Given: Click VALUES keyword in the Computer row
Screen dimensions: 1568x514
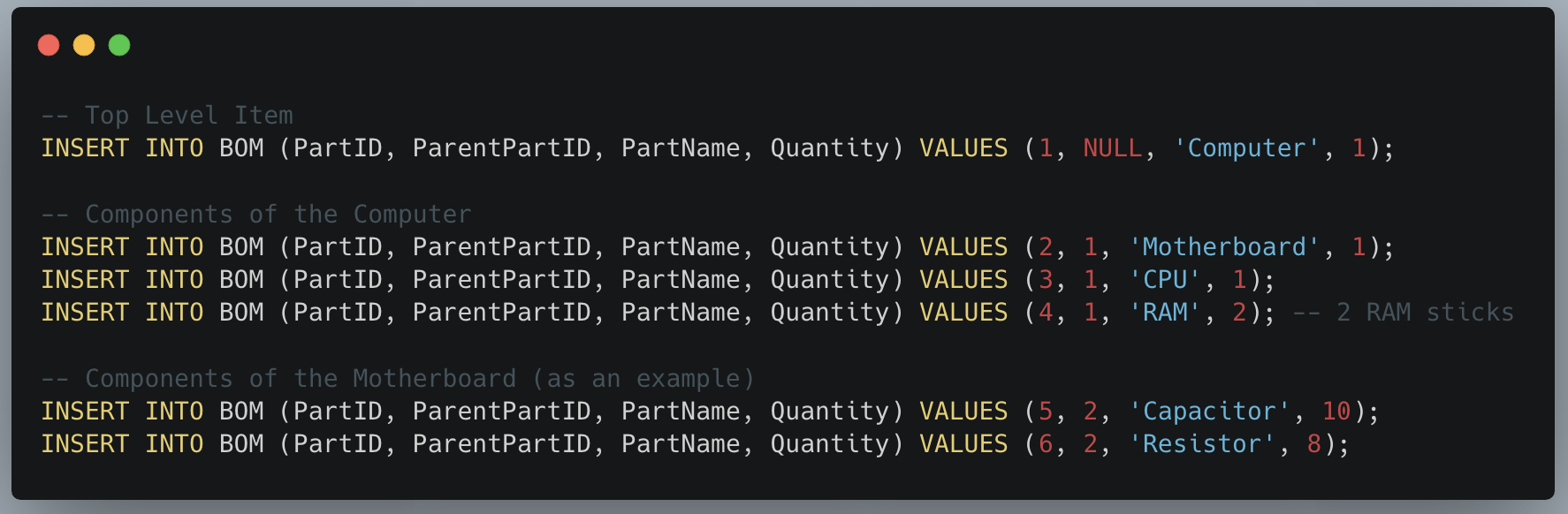Looking at the screenshot, I should (963, 148).
